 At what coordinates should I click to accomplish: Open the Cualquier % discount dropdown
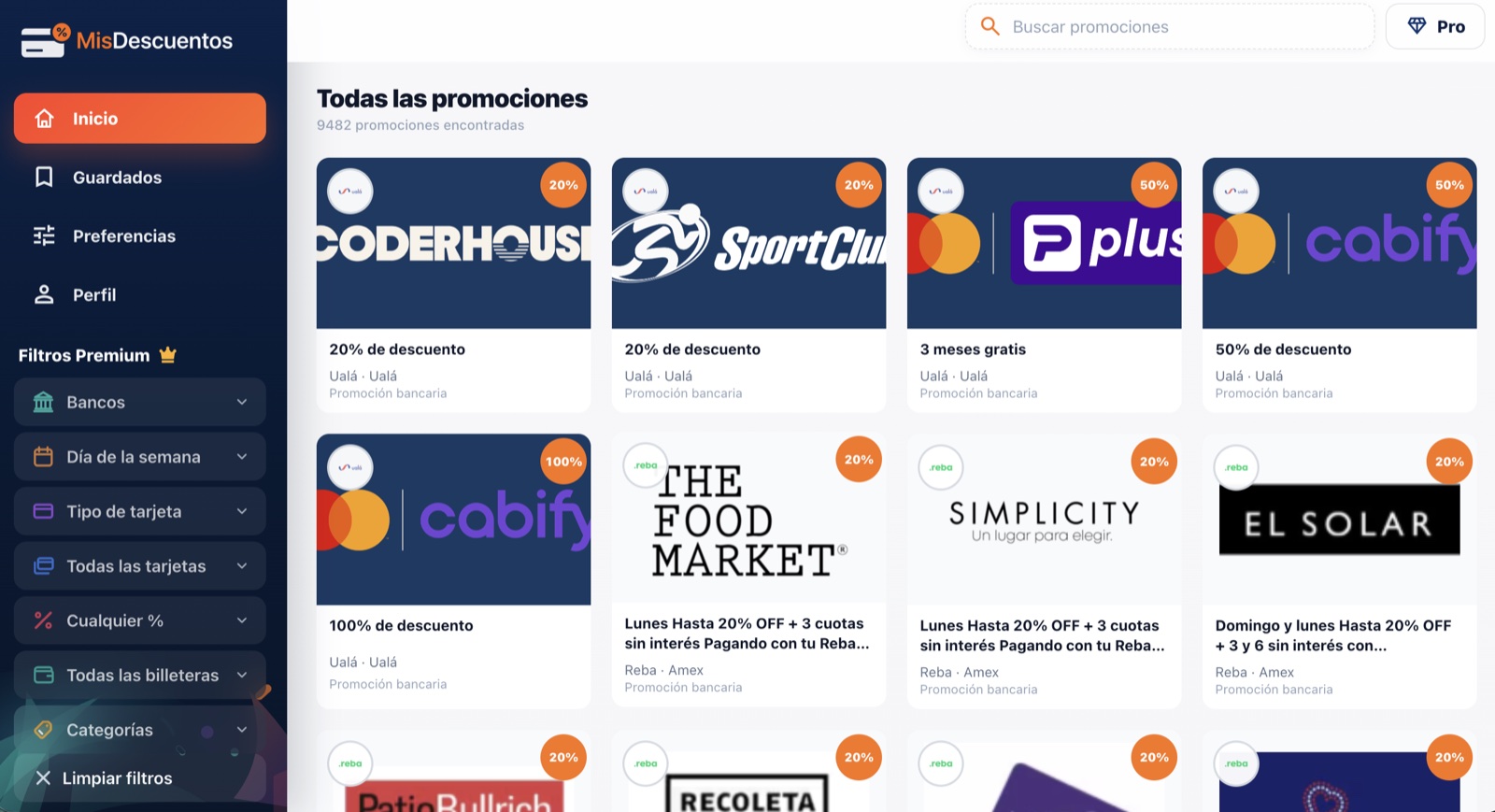click(140, 620)
